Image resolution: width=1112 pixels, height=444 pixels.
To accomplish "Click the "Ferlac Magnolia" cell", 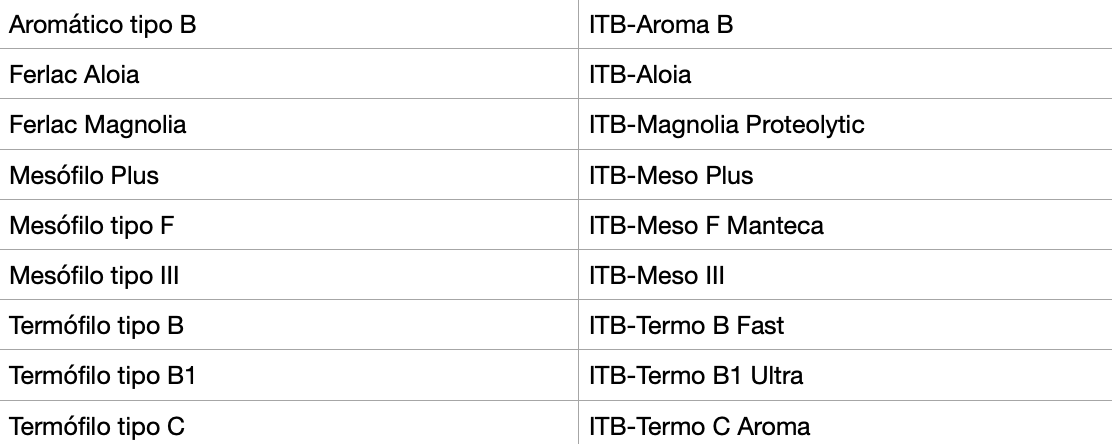I will click(97, 125).
